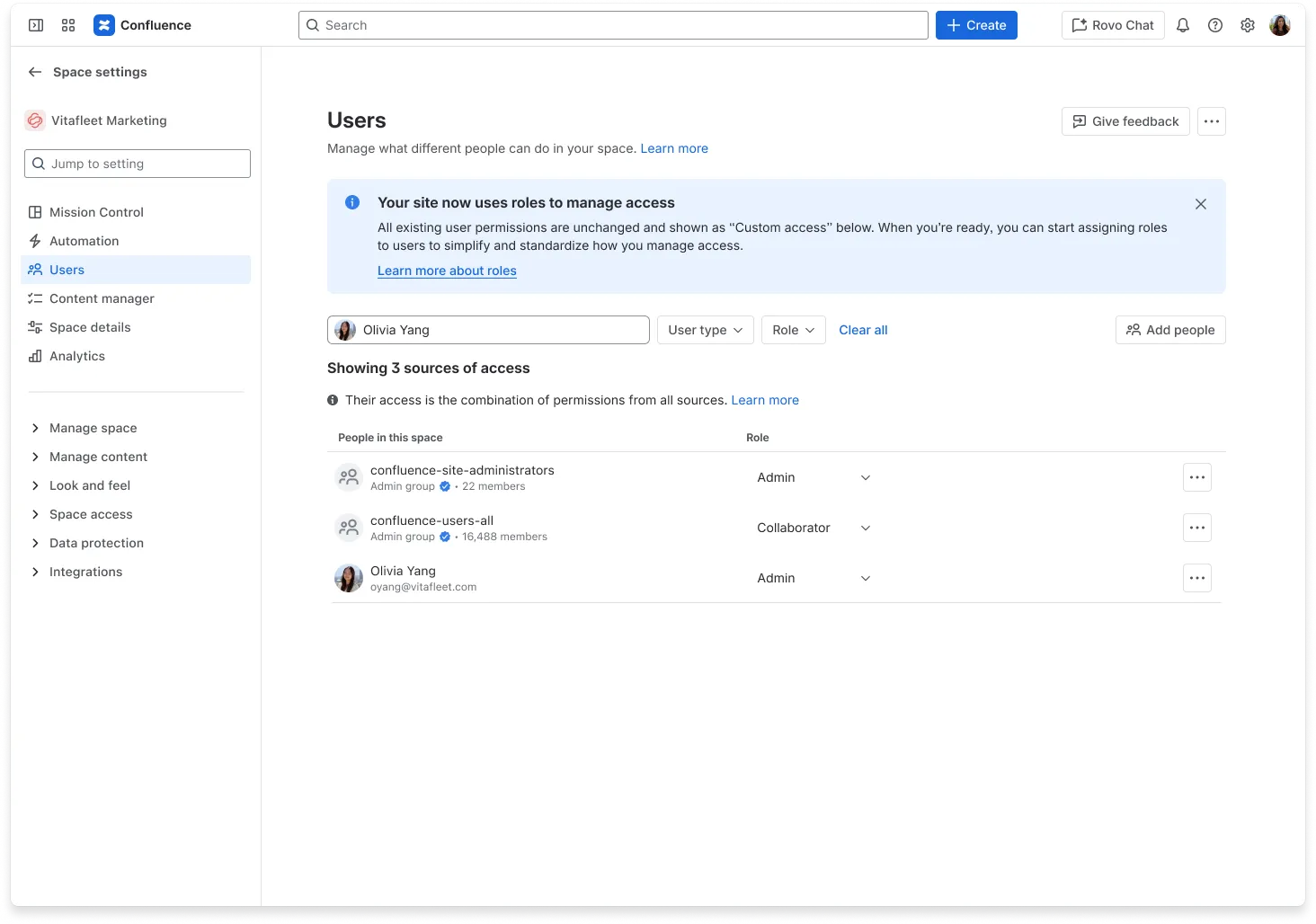Image resolution: width=1316 pixels, height=924 pixels.
Task: Focus the Jump to setting field
Action: coord(138,164)
